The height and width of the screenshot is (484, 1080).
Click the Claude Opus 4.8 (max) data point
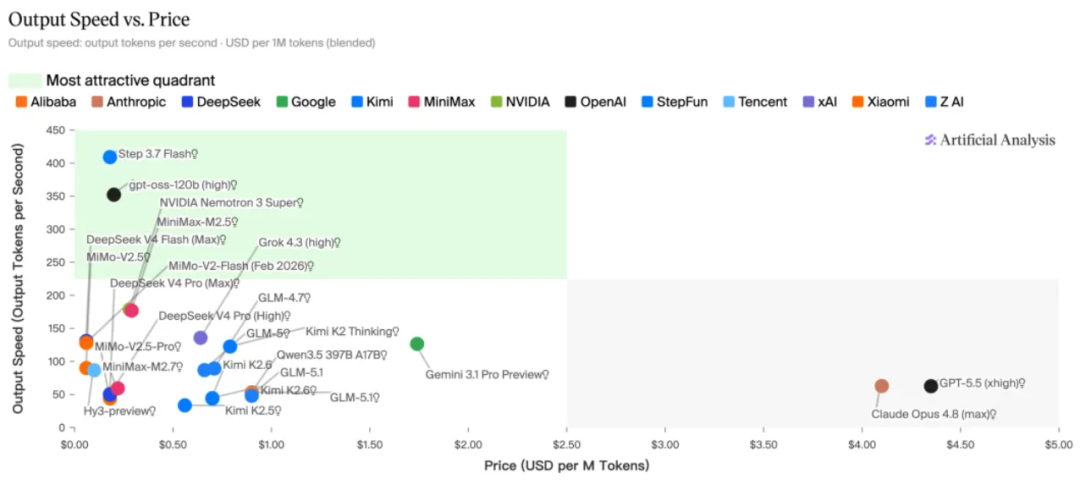pyautogui.click(x=882, y=386)
